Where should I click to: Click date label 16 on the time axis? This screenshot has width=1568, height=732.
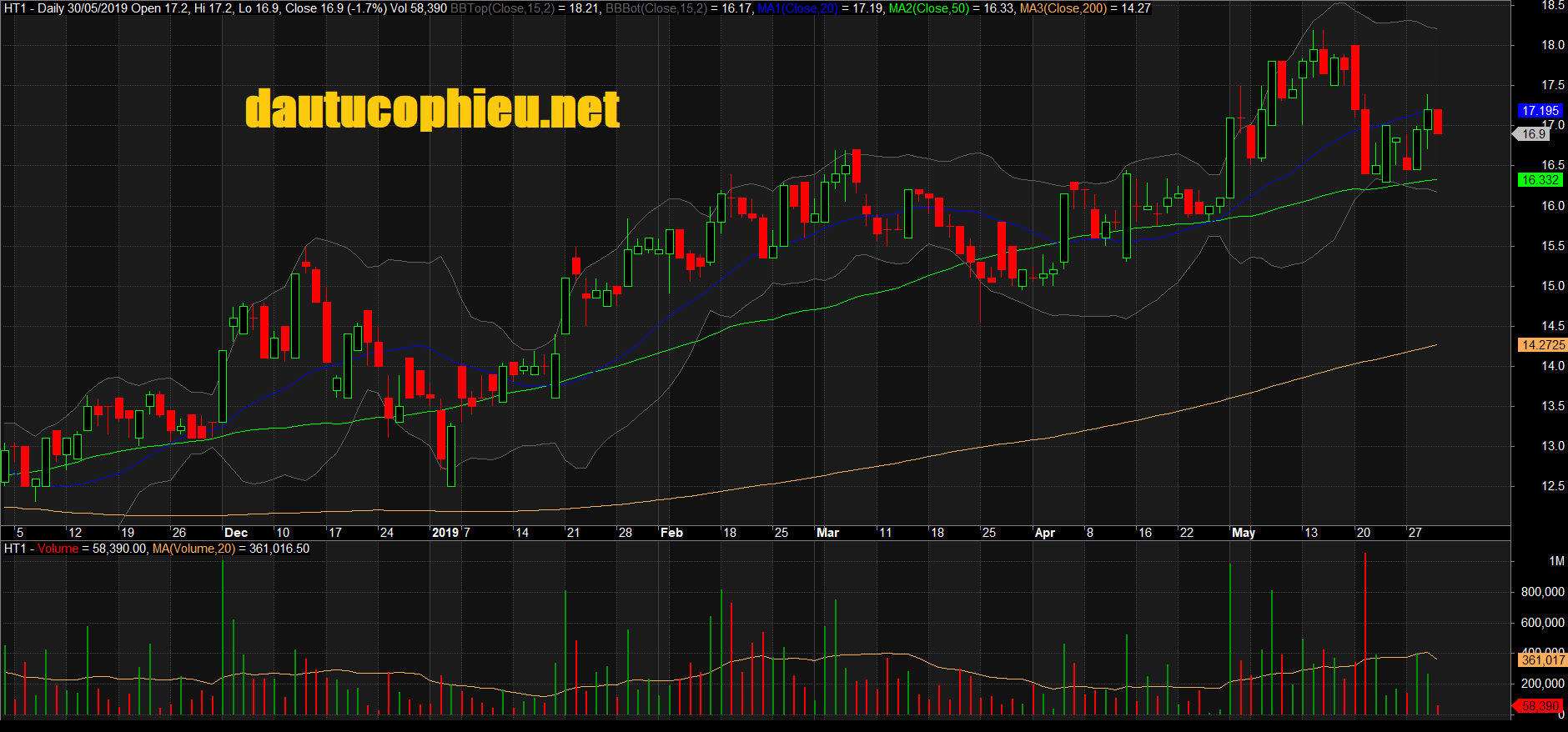tap(1145, 533)
